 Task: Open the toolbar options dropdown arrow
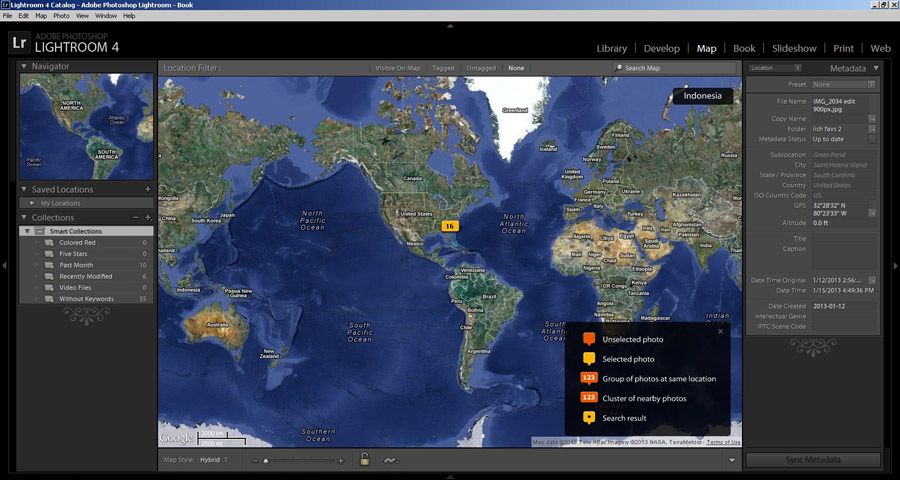[x=732, y=460]
